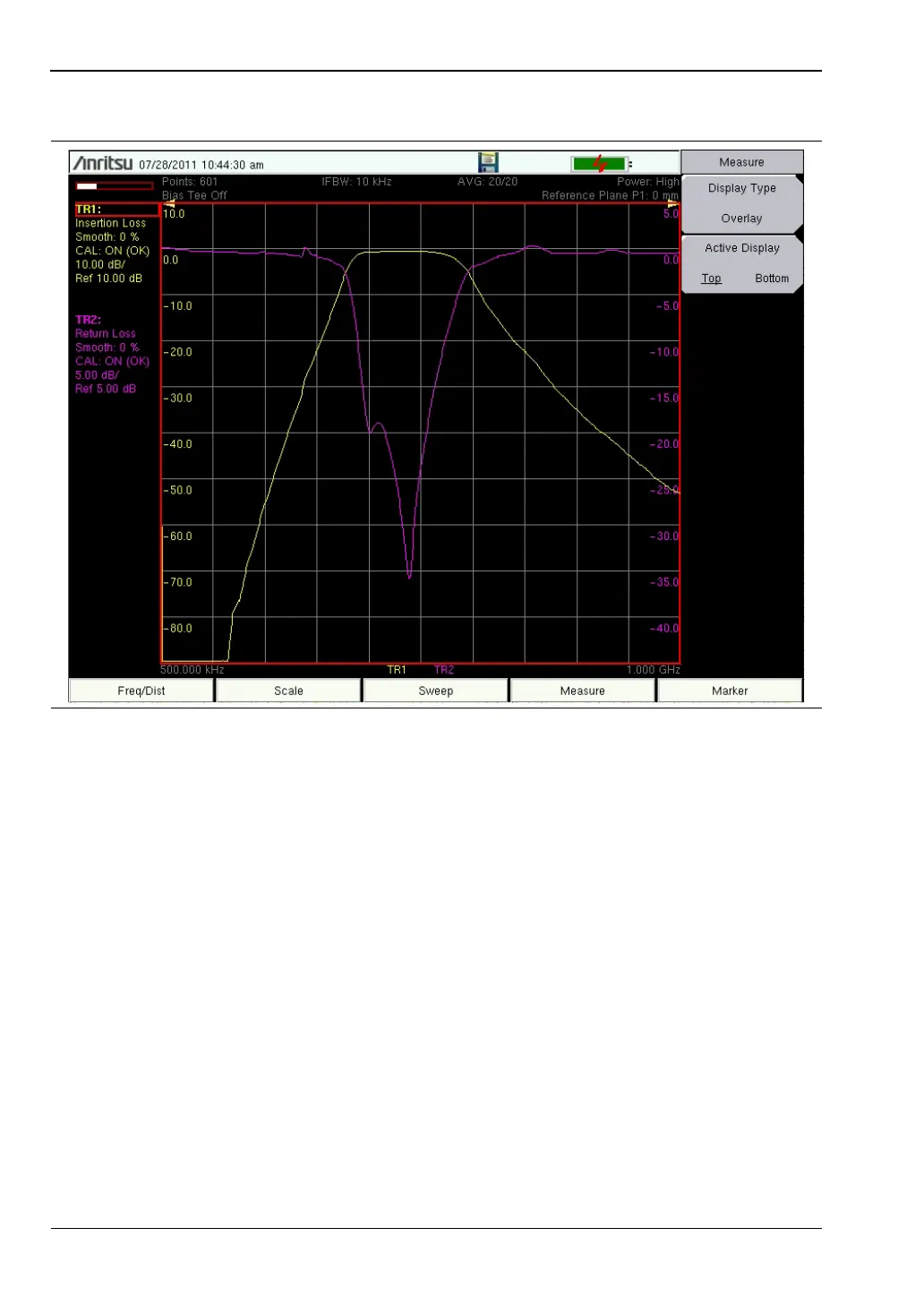Open the bottom Measure menu
The width and height of the screenshot is (924, 1305).
pos(583,691)
